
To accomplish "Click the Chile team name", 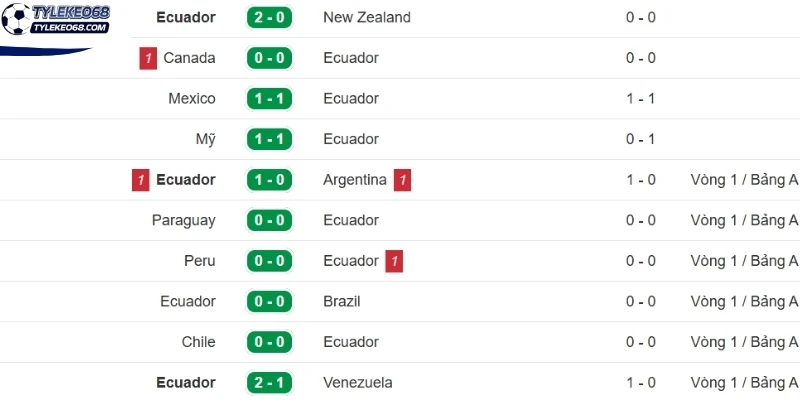I will (198, 342).
